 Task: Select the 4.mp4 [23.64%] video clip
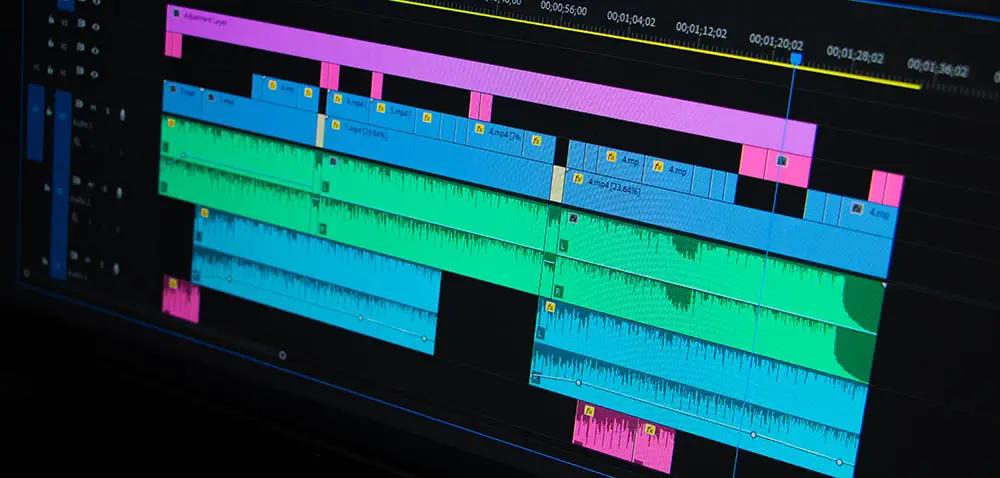[x=727, y=220]
